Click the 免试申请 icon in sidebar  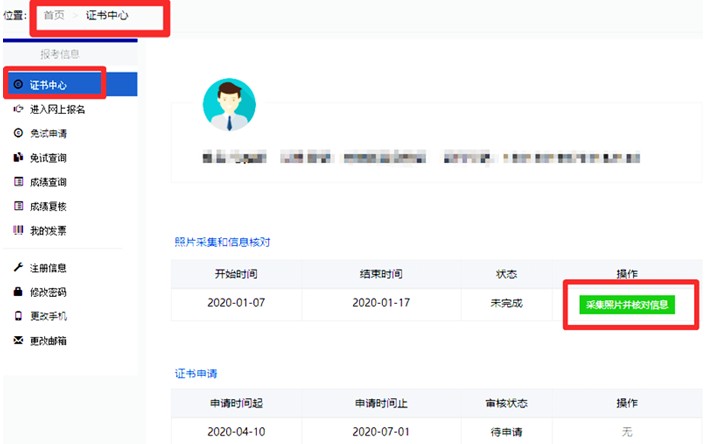coord(18,133)
